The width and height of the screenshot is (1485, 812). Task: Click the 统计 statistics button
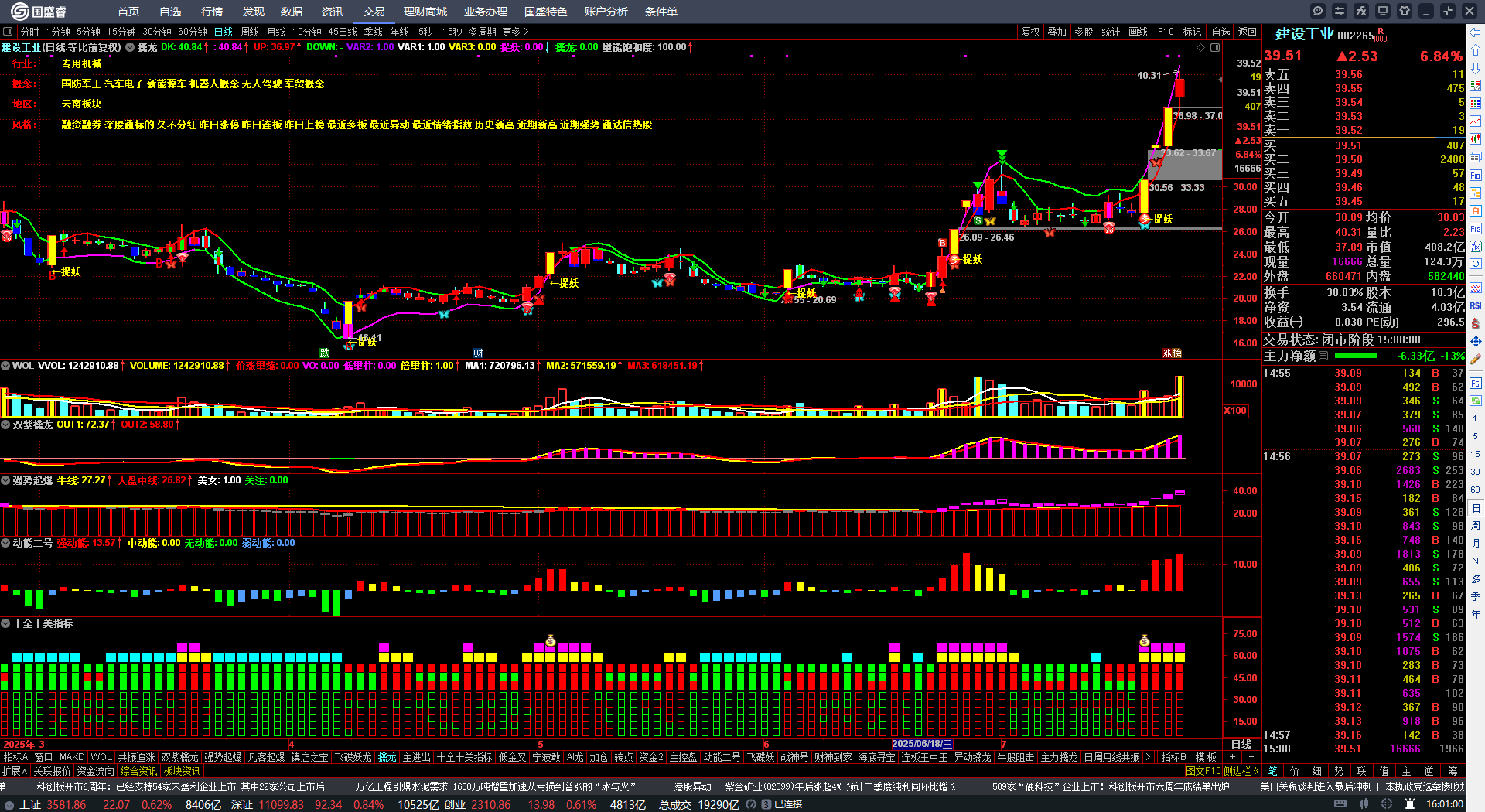(1111, 32)
